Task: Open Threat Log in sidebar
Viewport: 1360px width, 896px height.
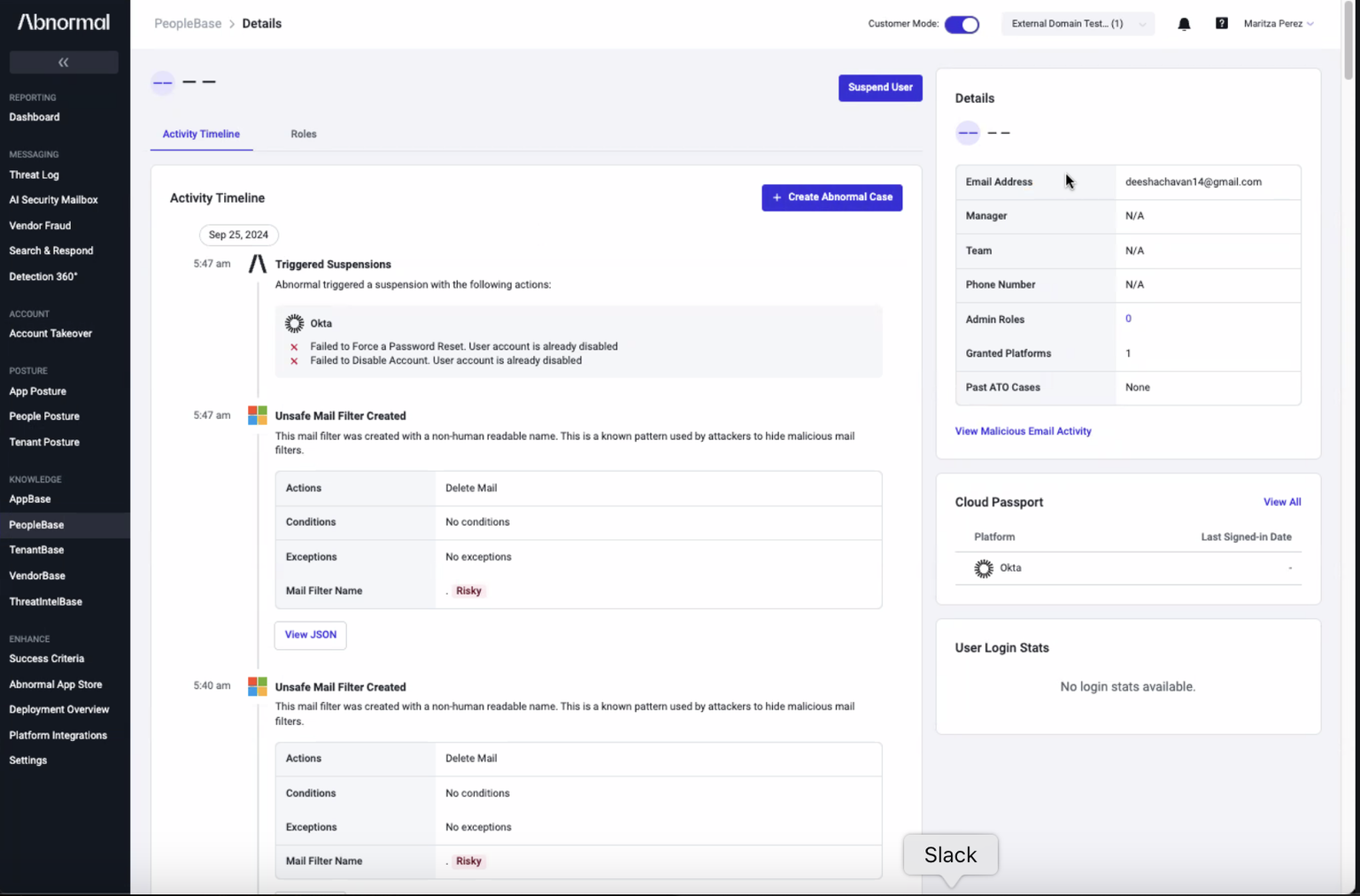Action: pyautogui.click(x=35, y=175)
